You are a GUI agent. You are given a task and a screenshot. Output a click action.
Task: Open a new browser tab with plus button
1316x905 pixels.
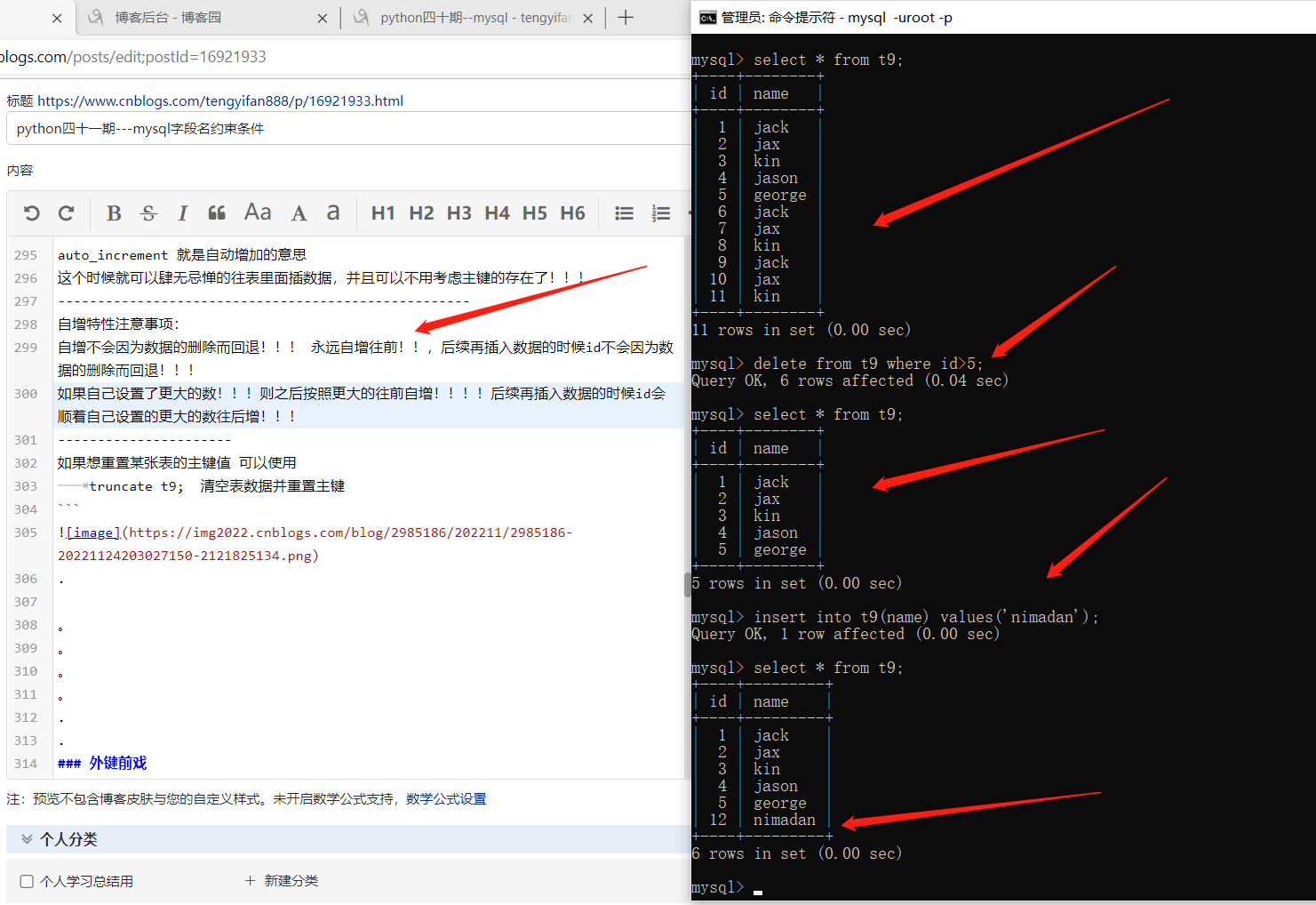[626, 18]
